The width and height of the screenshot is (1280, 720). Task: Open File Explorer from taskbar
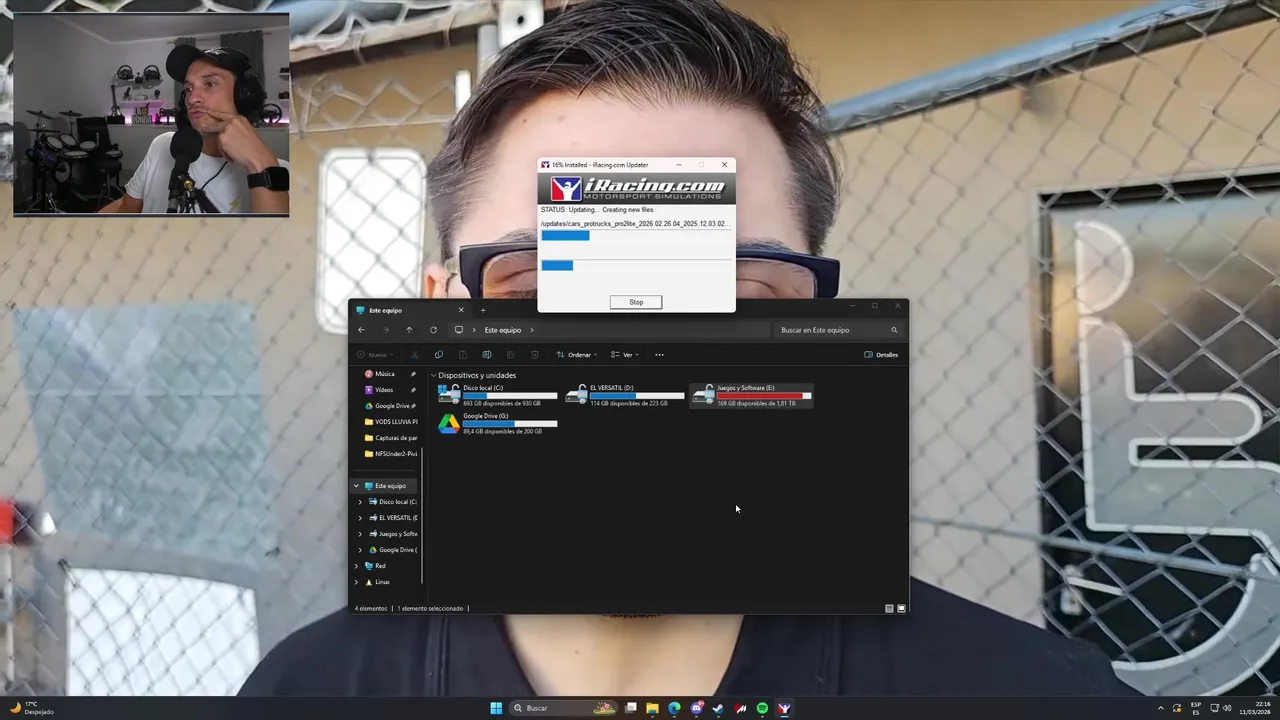(x=652, y=708)
